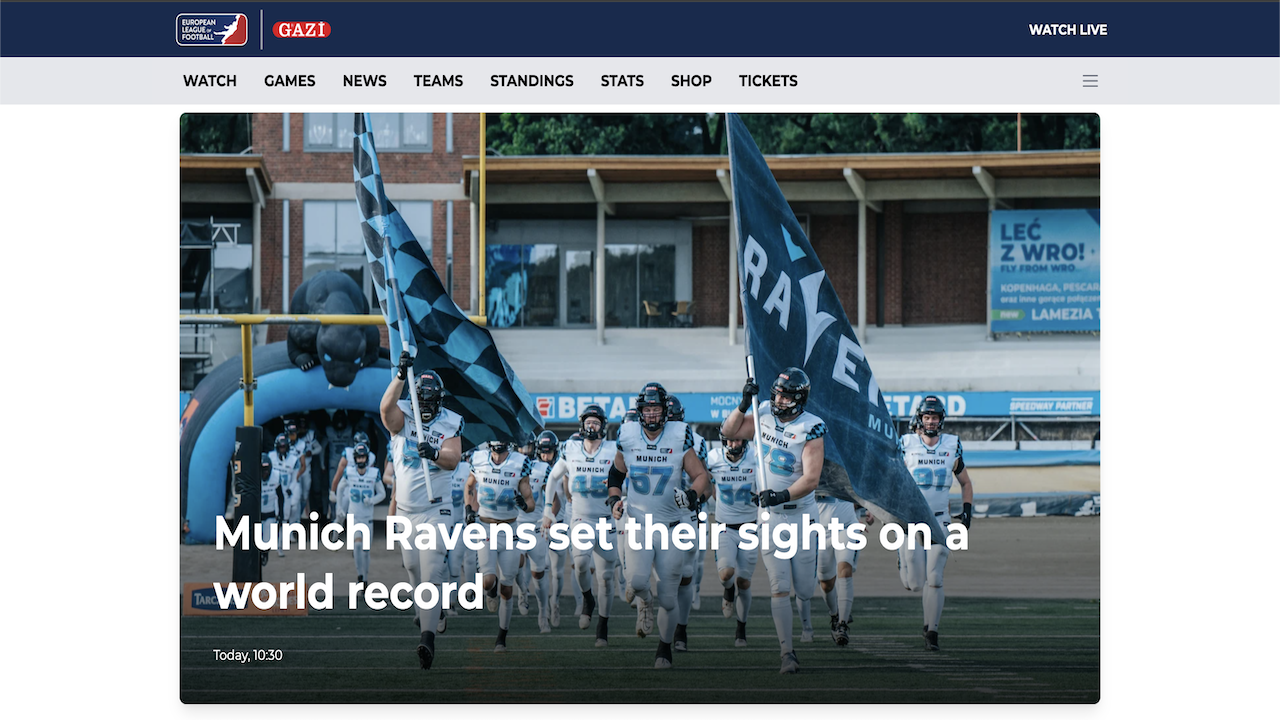Click the "LEĆ Z WRO!" banner in photo
The height and width of the screenshot is (720, 1280).
(x=1045, y=270)
